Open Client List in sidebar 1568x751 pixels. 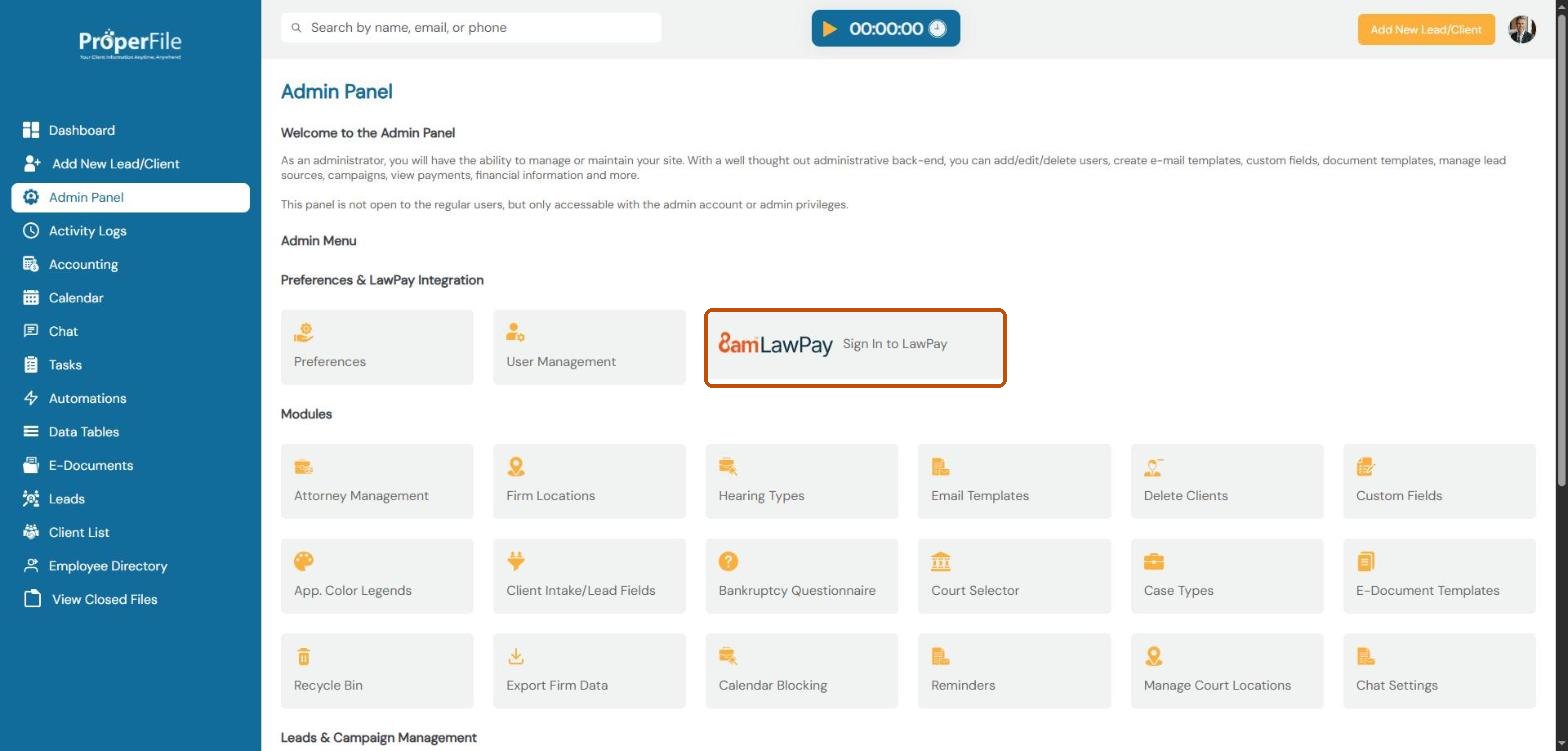pos(130,532)
